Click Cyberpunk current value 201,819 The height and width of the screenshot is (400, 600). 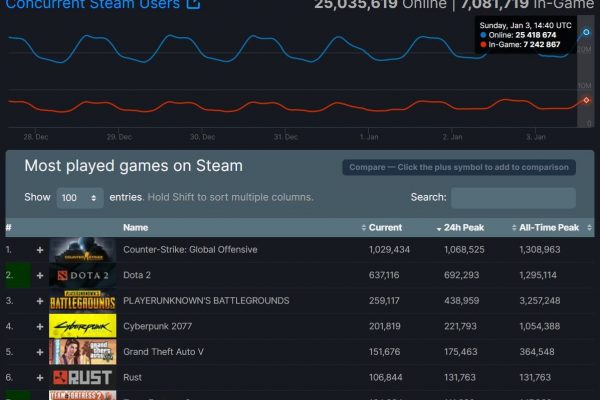pos(385,327)
